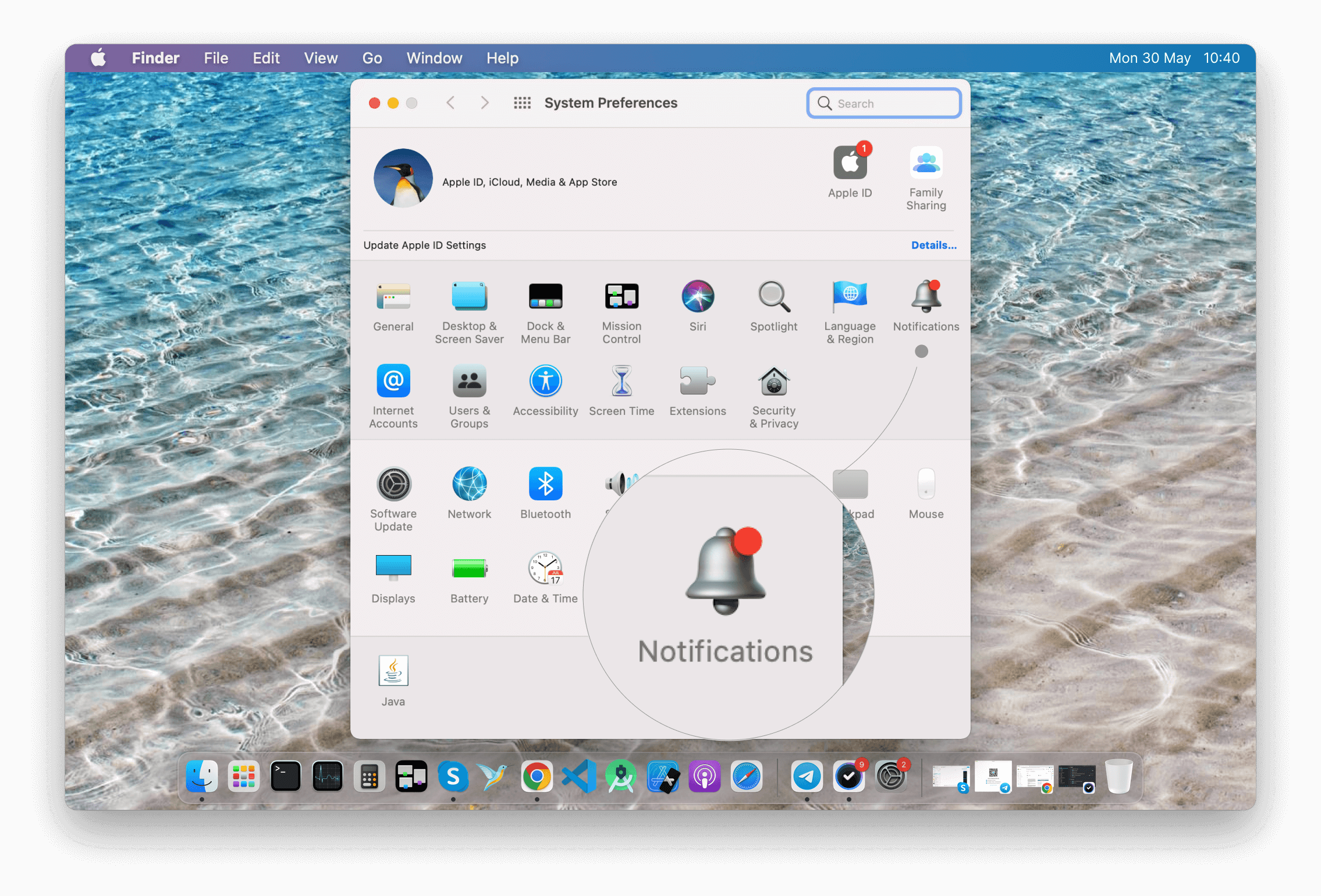Viewport: 1321px width, 896px height.
Task: Open Software Update preferences
Action: (393, 499)
